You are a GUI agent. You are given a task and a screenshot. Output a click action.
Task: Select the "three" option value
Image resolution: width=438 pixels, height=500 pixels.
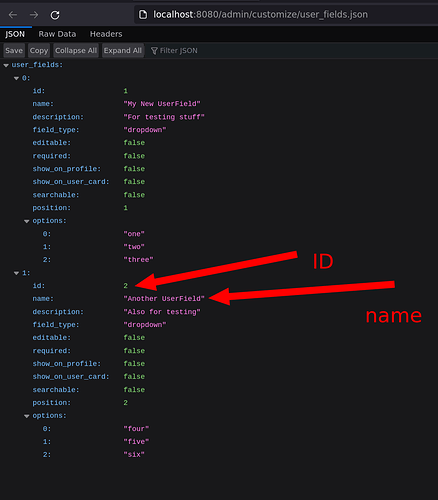click(138, 260)
